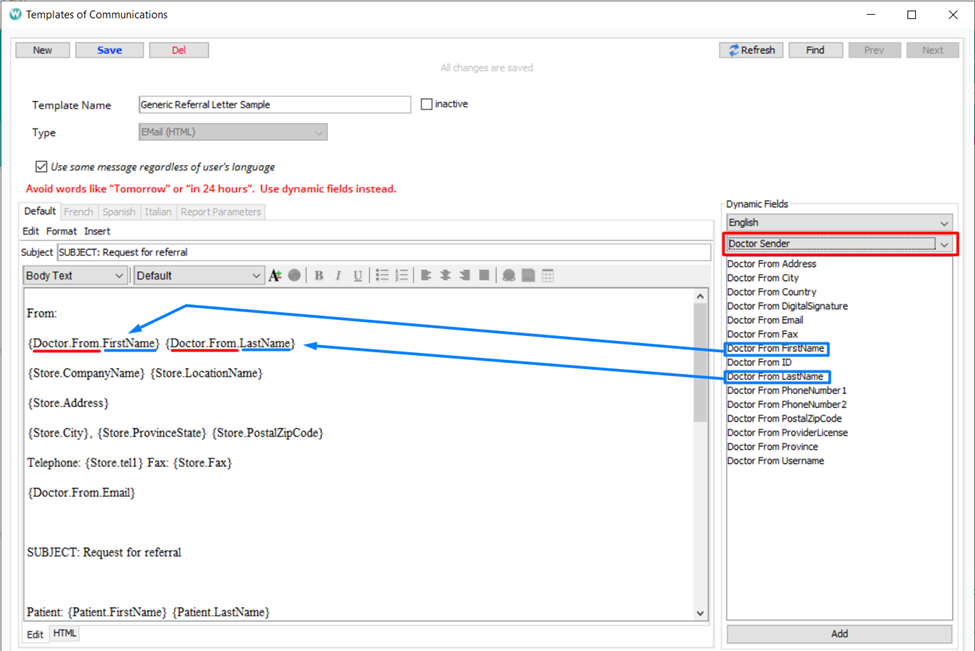This screenshot has height=651, width=975.
Task: Apply underline formatting
Action: coord(358,275)
